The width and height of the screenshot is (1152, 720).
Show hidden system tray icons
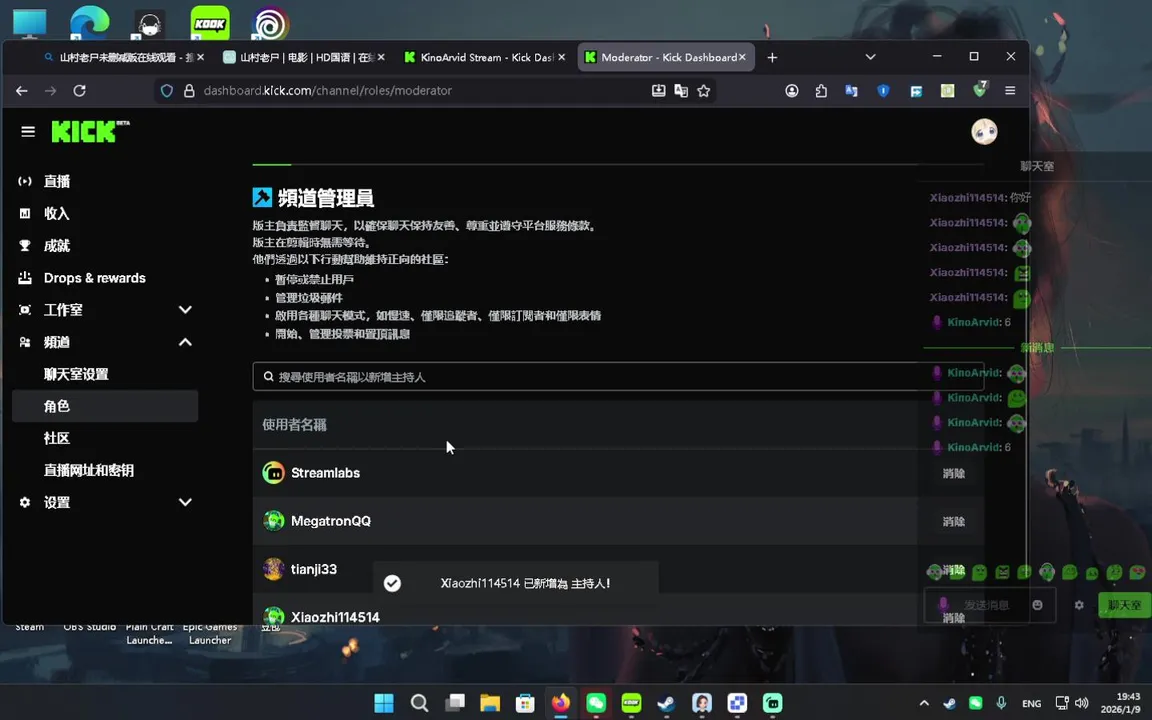pyautogui.click(x=924, y=703)
